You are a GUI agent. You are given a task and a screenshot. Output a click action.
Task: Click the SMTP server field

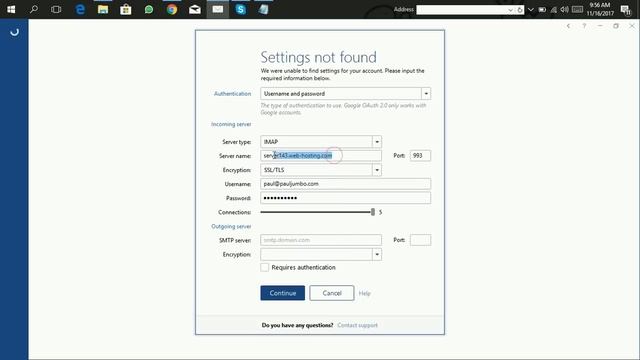point(321,240)
